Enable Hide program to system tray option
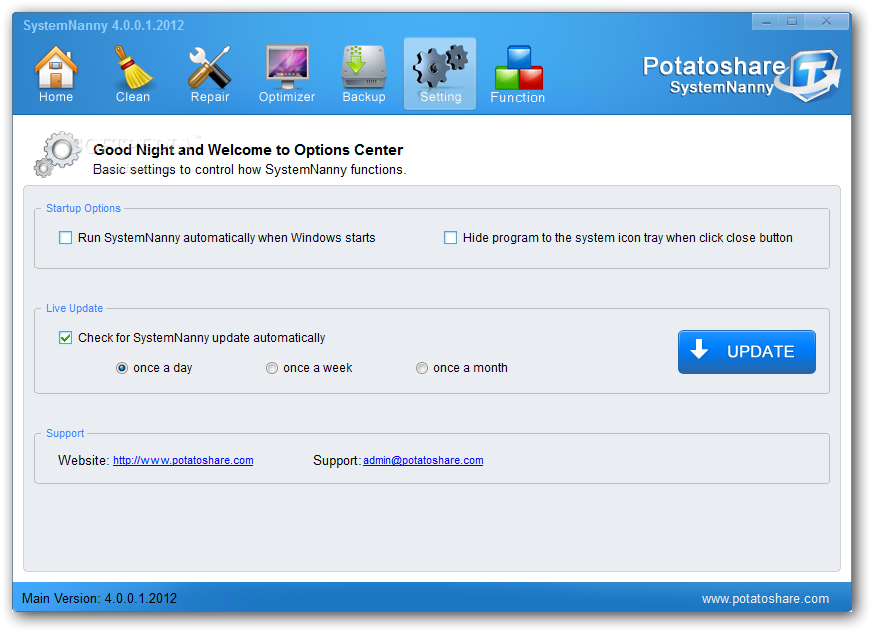Viewport: 872px width, 632px height. point(450,238)
